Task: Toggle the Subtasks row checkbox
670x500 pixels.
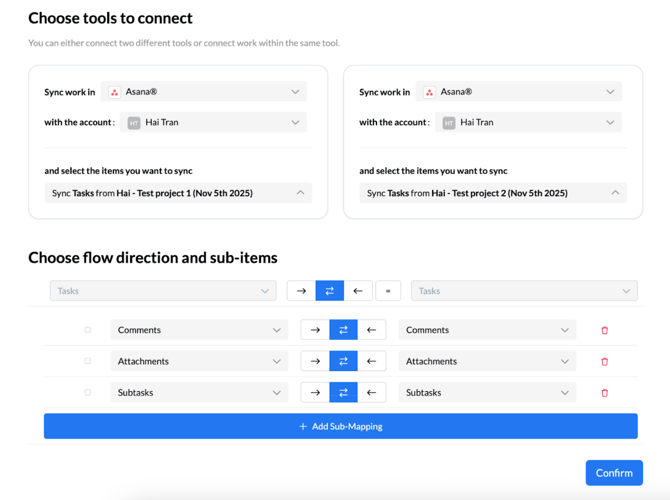Action: coord(87,393)
